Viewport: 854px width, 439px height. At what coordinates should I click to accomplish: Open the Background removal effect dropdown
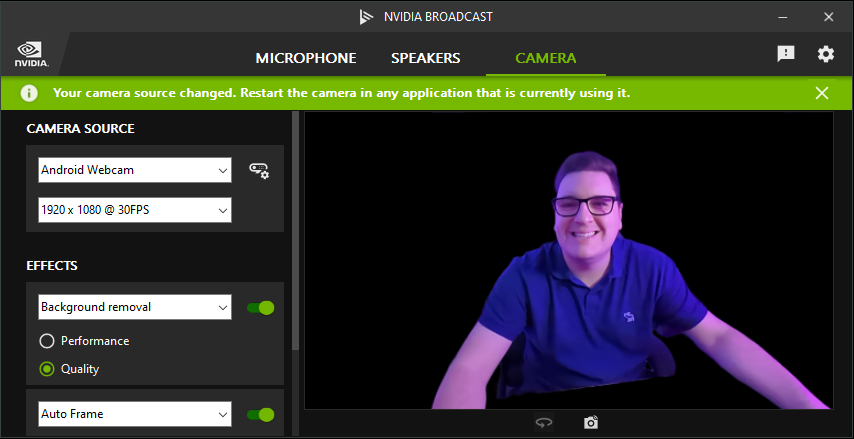[x=135, y=307]
